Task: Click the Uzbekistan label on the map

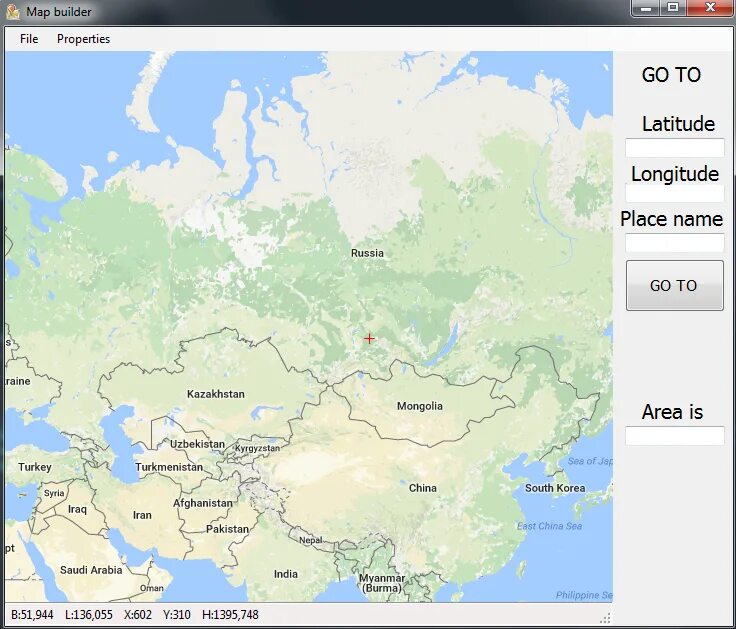Action: tap(197, 444)
